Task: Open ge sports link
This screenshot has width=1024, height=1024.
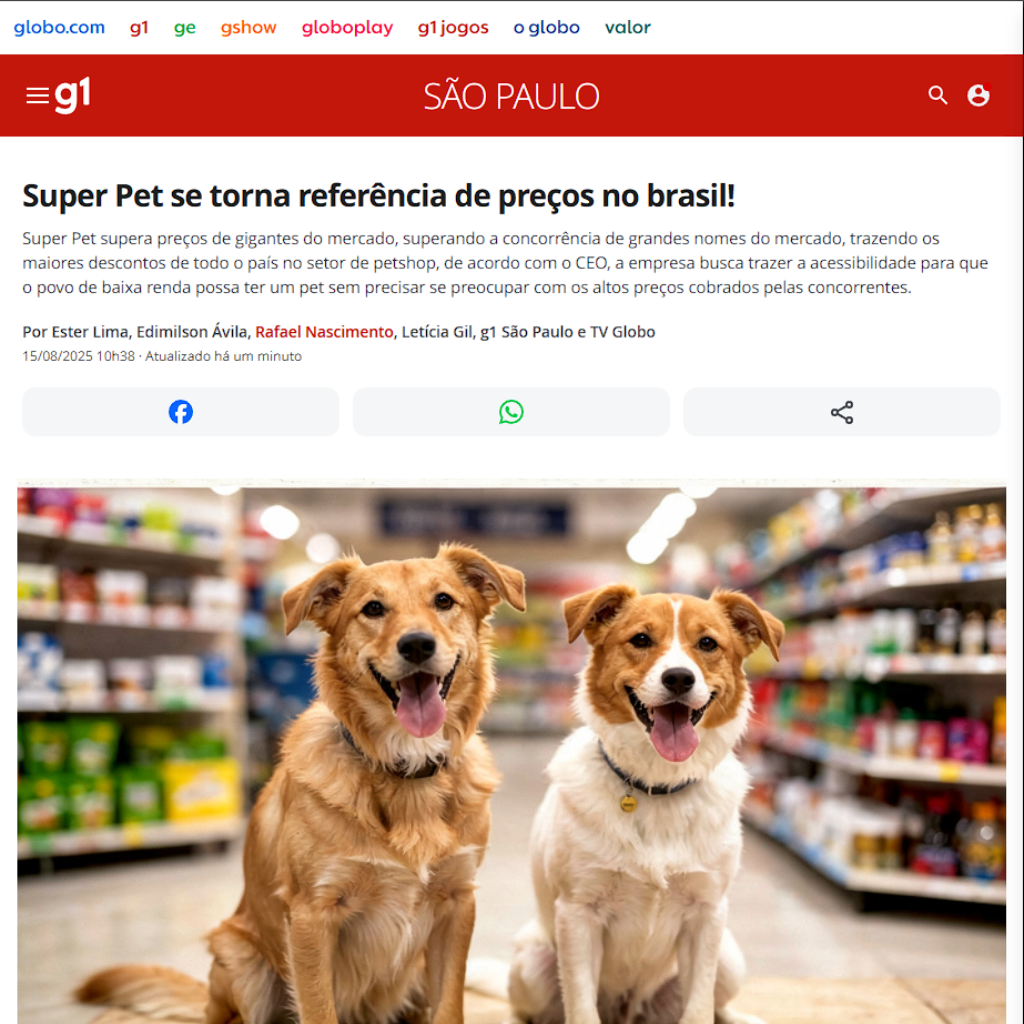Action: click(x=185, y=27)
